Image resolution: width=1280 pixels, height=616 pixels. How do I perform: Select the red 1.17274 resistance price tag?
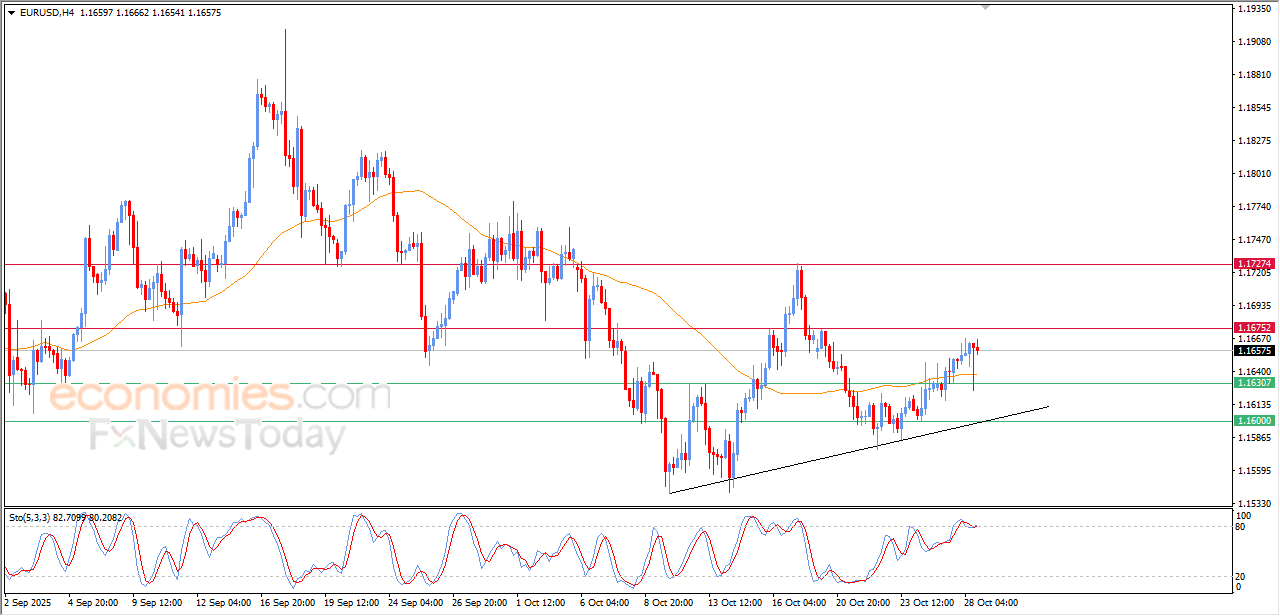point(1254,264)
